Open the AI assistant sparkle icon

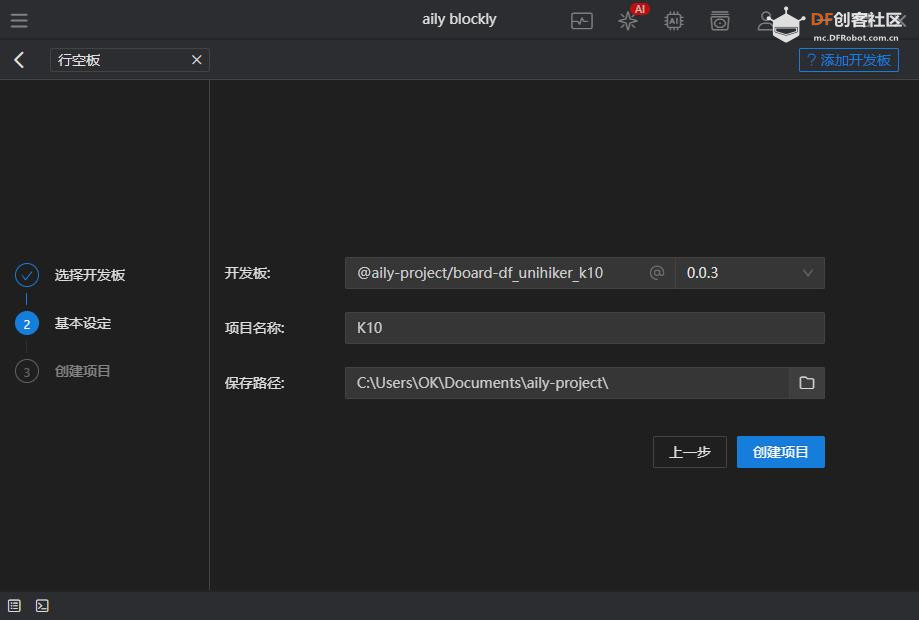click(628, 21)
